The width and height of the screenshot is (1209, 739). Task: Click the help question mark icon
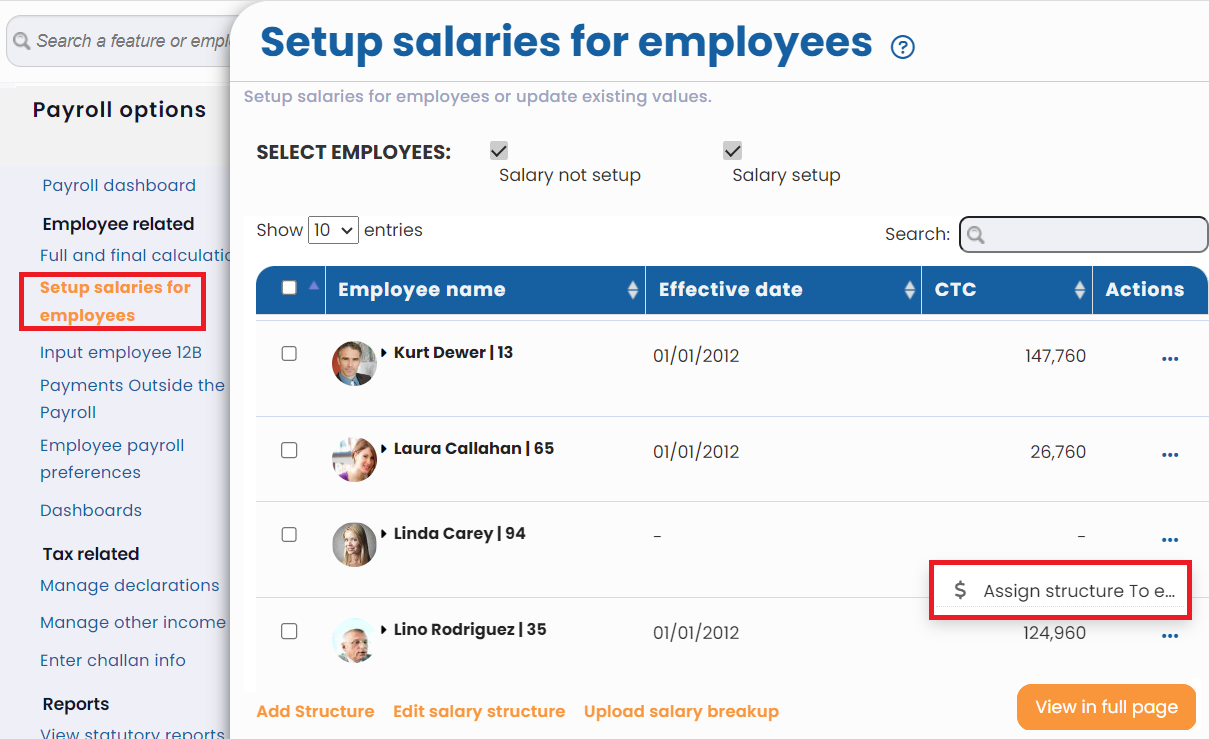coord(903,47)
